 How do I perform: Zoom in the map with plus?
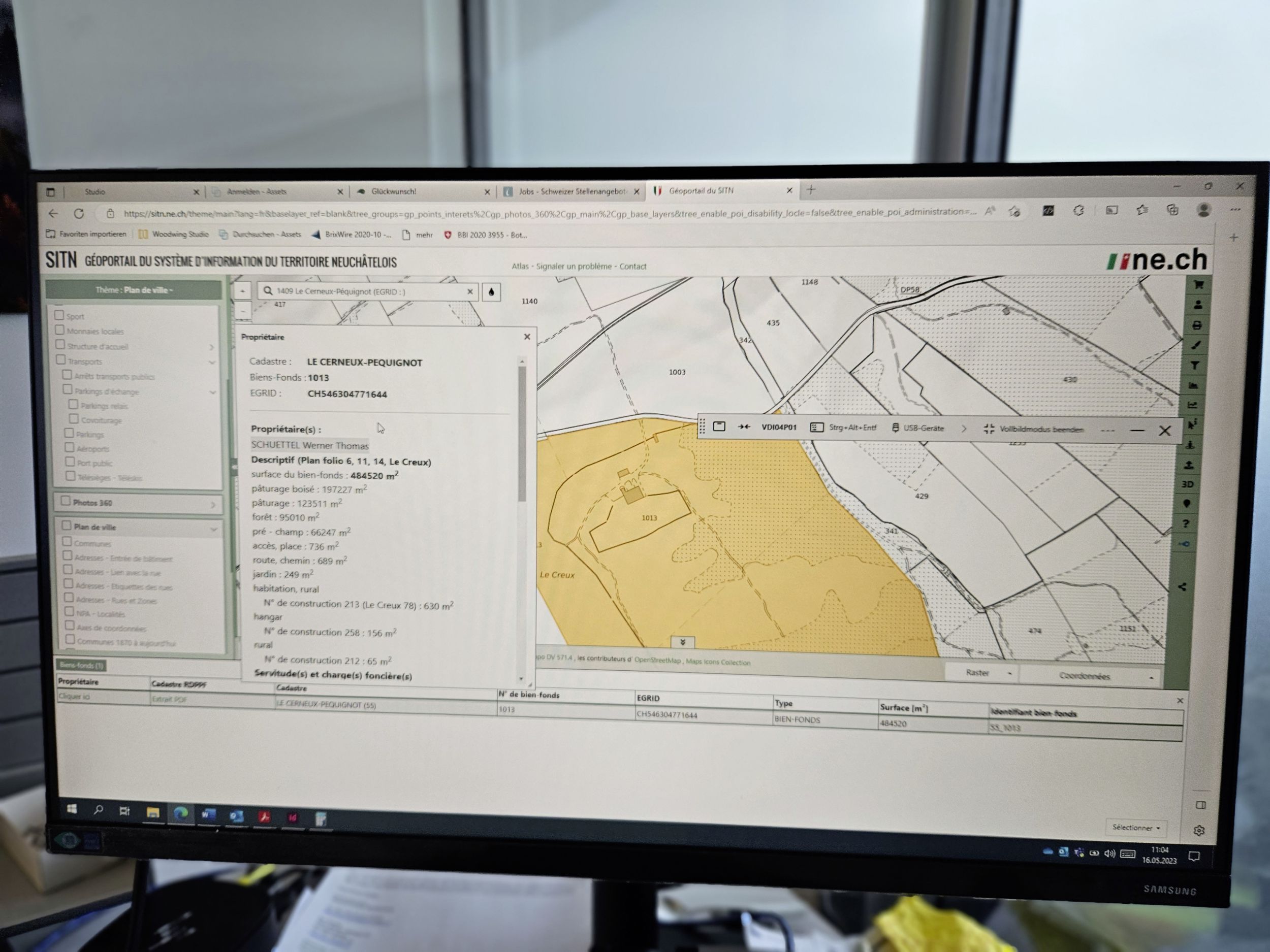point(242,291)
